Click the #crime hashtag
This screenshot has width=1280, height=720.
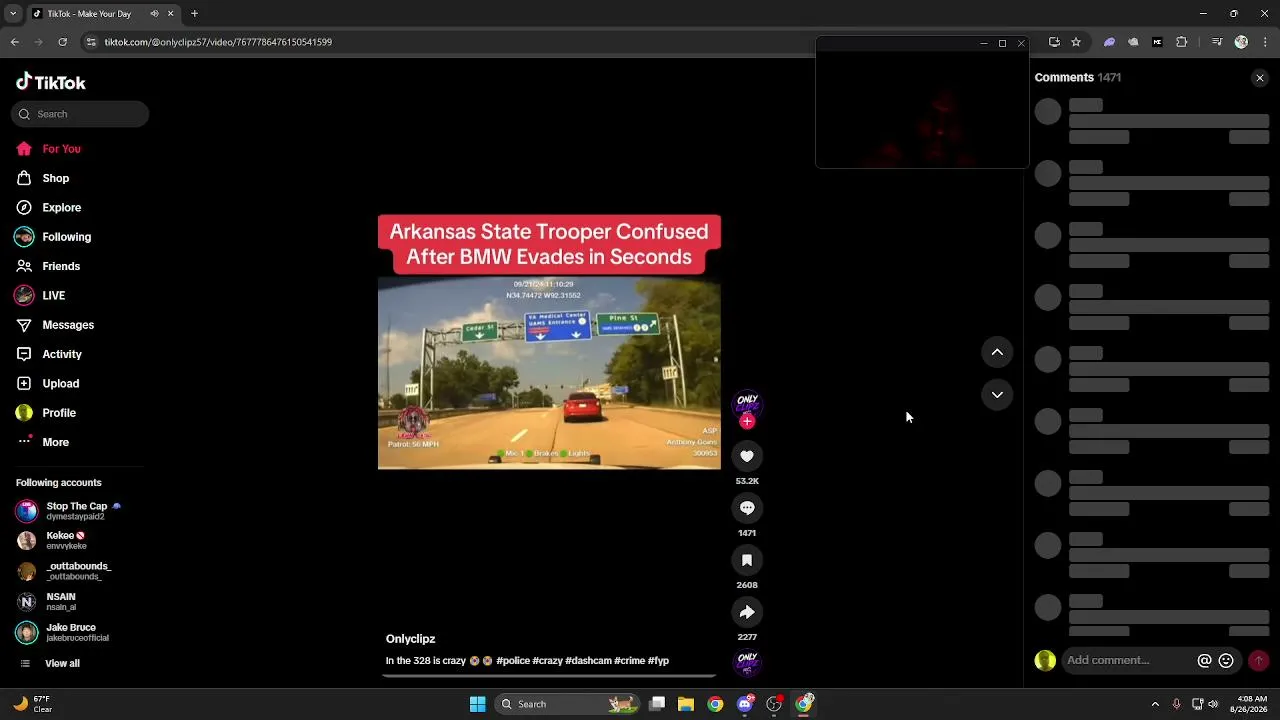tap(629, 661)
